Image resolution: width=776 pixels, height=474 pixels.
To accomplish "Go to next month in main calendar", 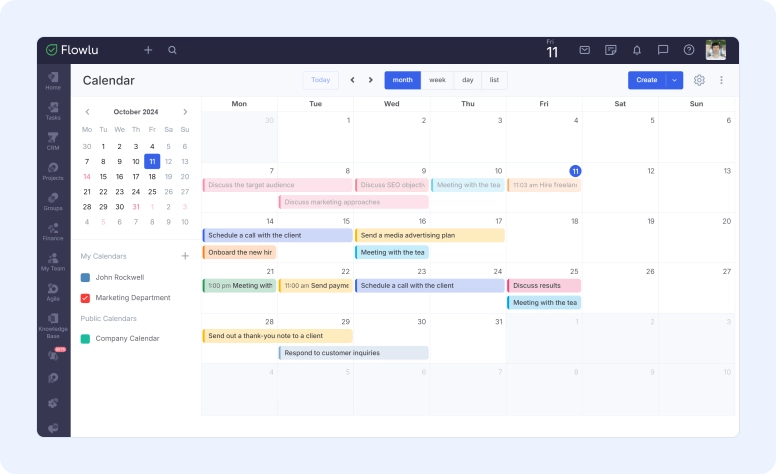I will tap(371, 80).
